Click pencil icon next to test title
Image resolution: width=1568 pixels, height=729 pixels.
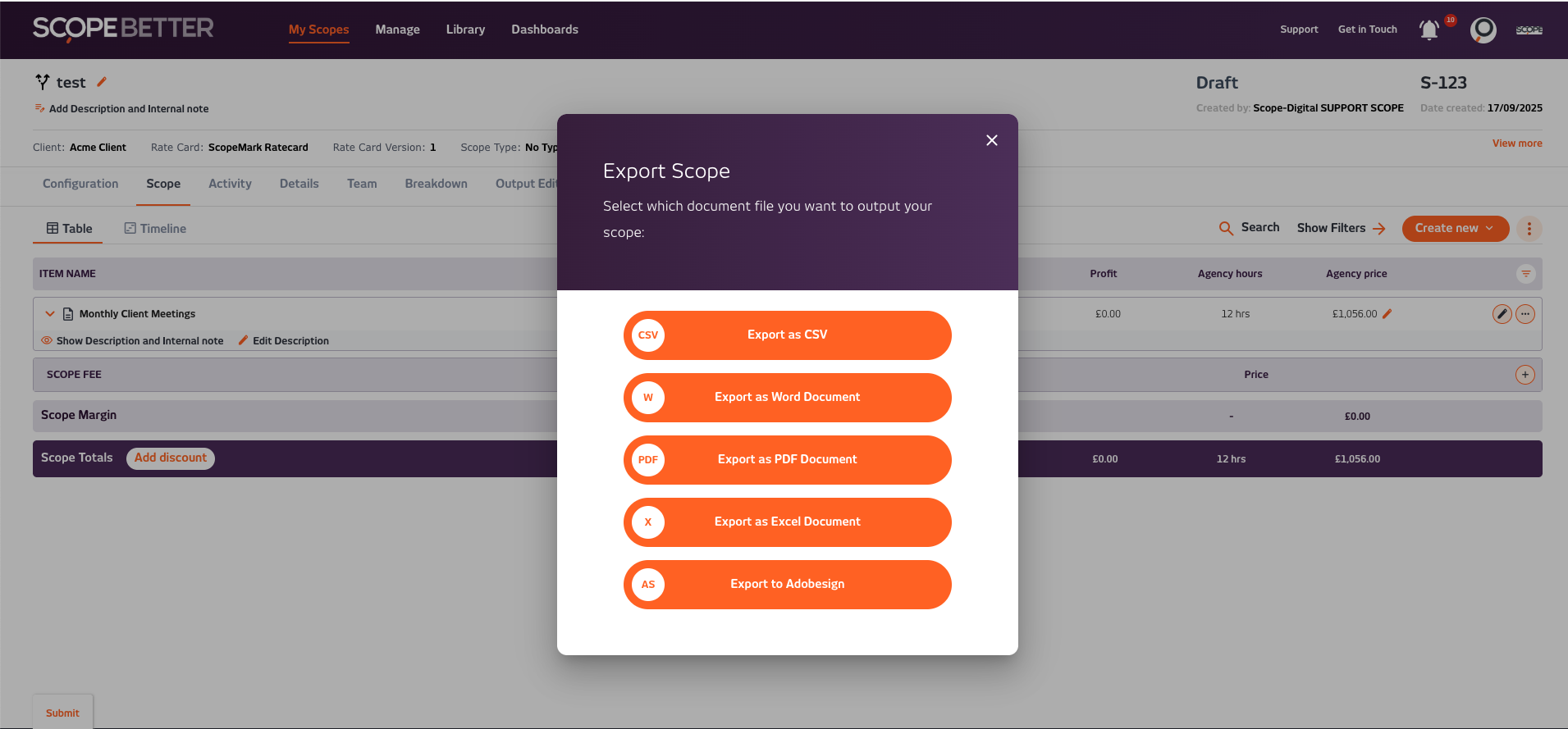coord(102,82)
